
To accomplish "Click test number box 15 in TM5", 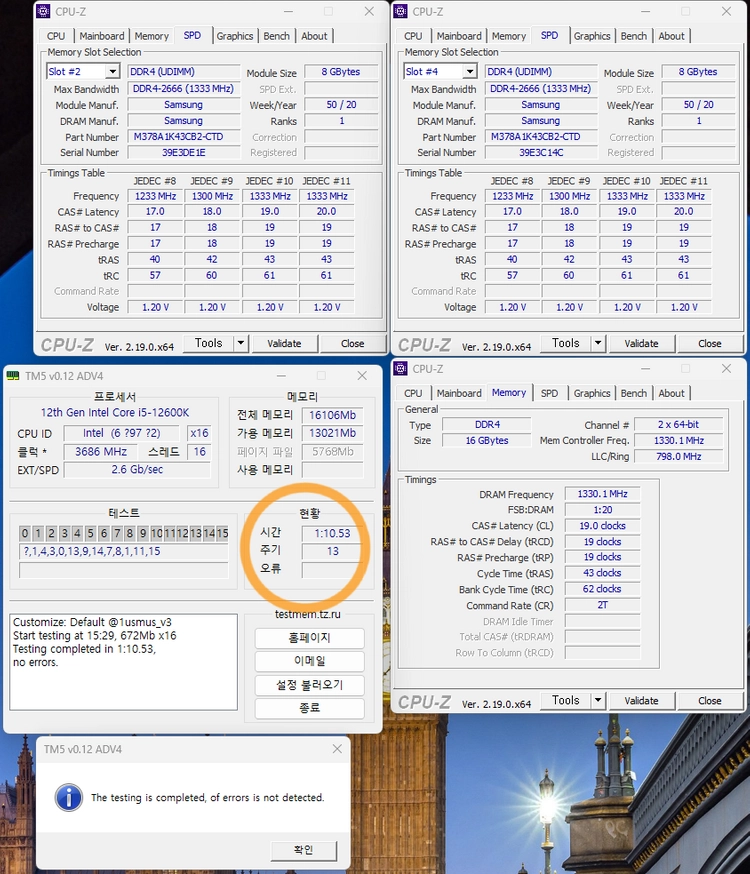I will coord(222,533).
